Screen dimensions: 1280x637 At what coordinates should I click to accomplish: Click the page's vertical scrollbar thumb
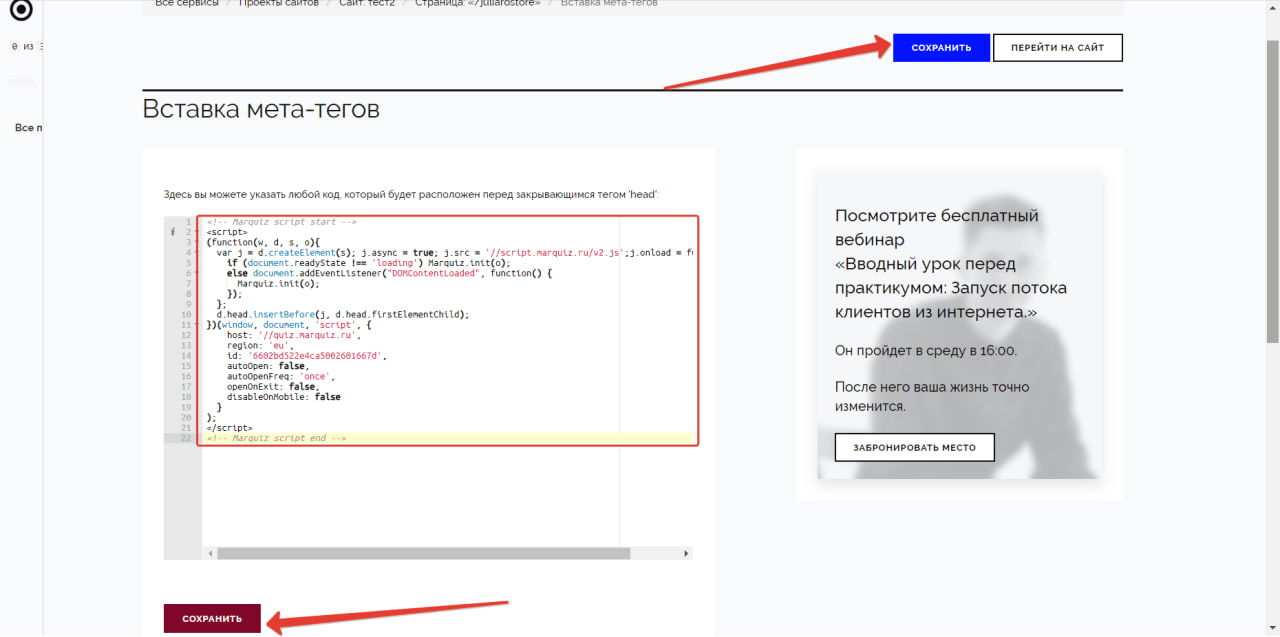1273,190
